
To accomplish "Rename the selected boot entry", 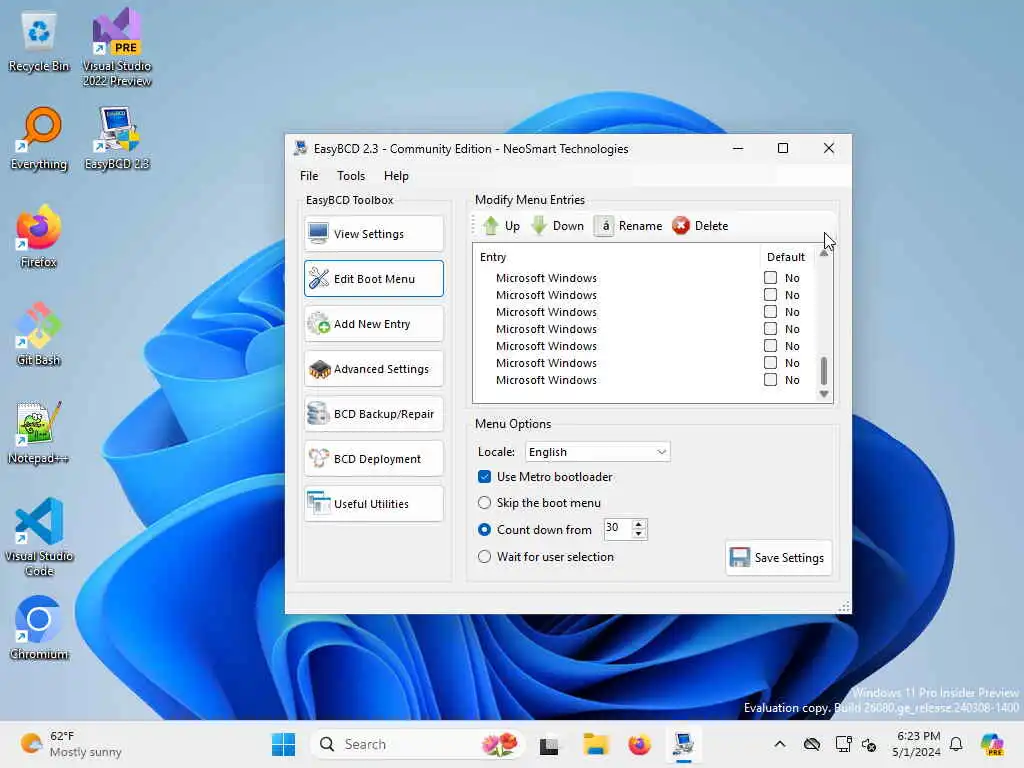I will 628,226.
